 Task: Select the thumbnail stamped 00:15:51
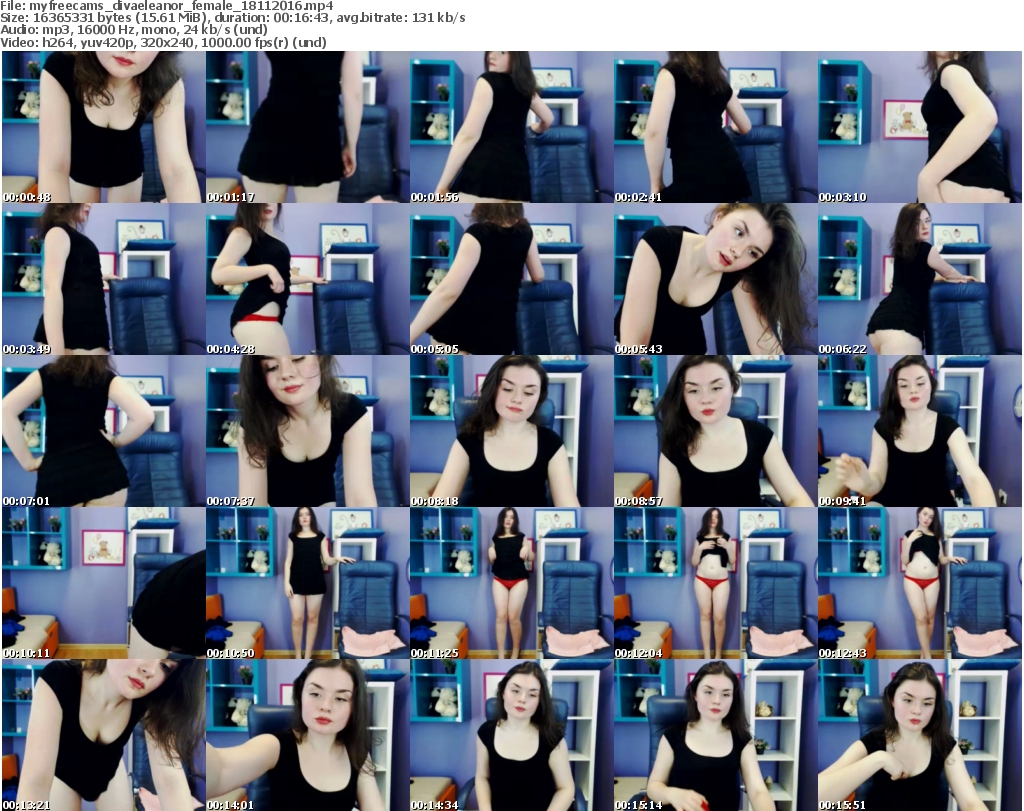(x=920, y=735)
